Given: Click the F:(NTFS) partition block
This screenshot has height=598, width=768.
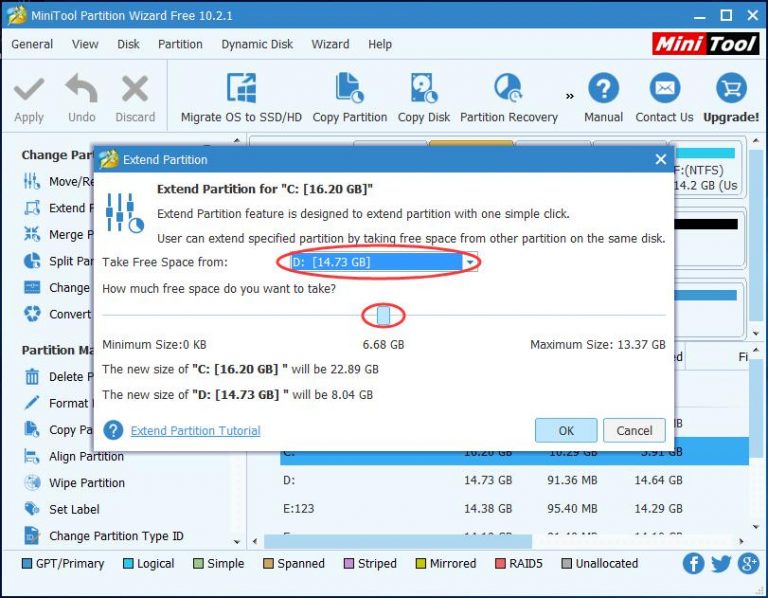Looking at the screenshot, I should coord(708,169).
